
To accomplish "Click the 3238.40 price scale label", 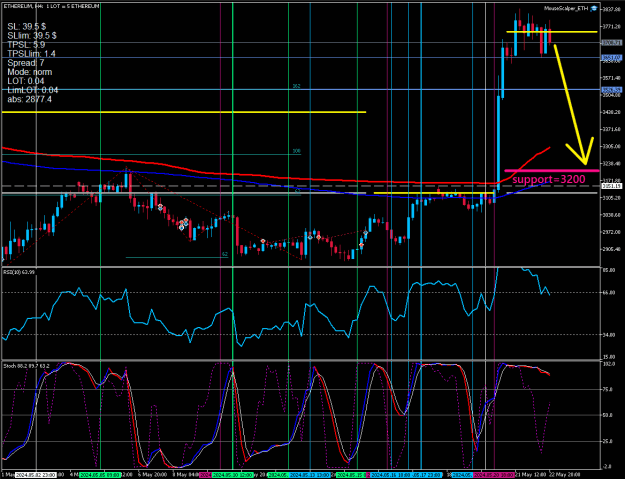I will coord(611,163).
